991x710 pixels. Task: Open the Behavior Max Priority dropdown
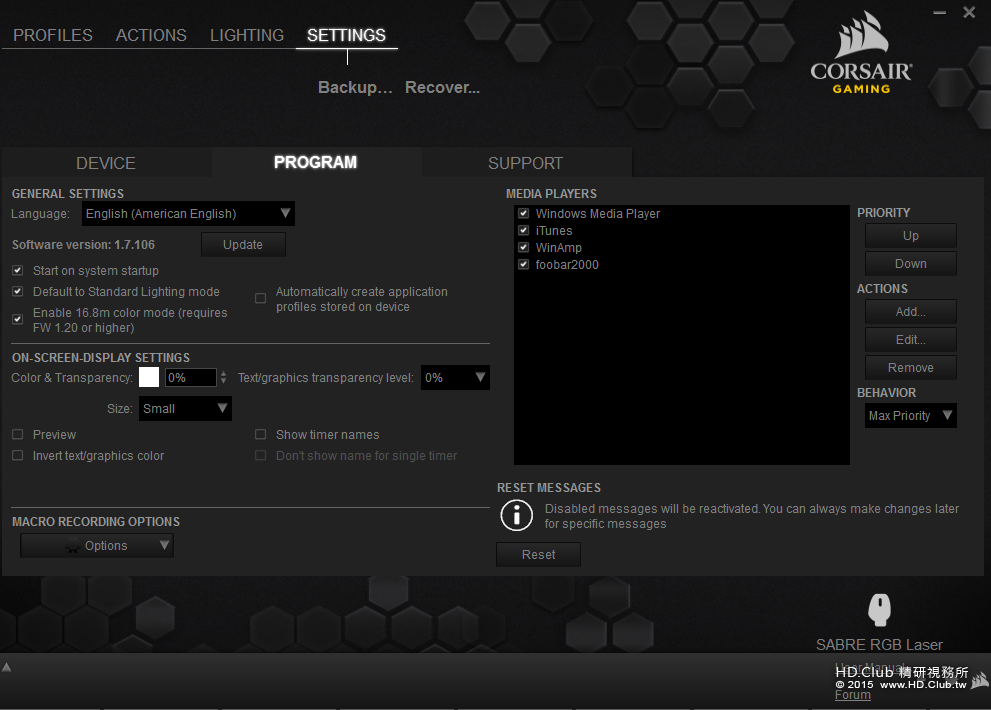pyautogui.click(x=910, y=415)
